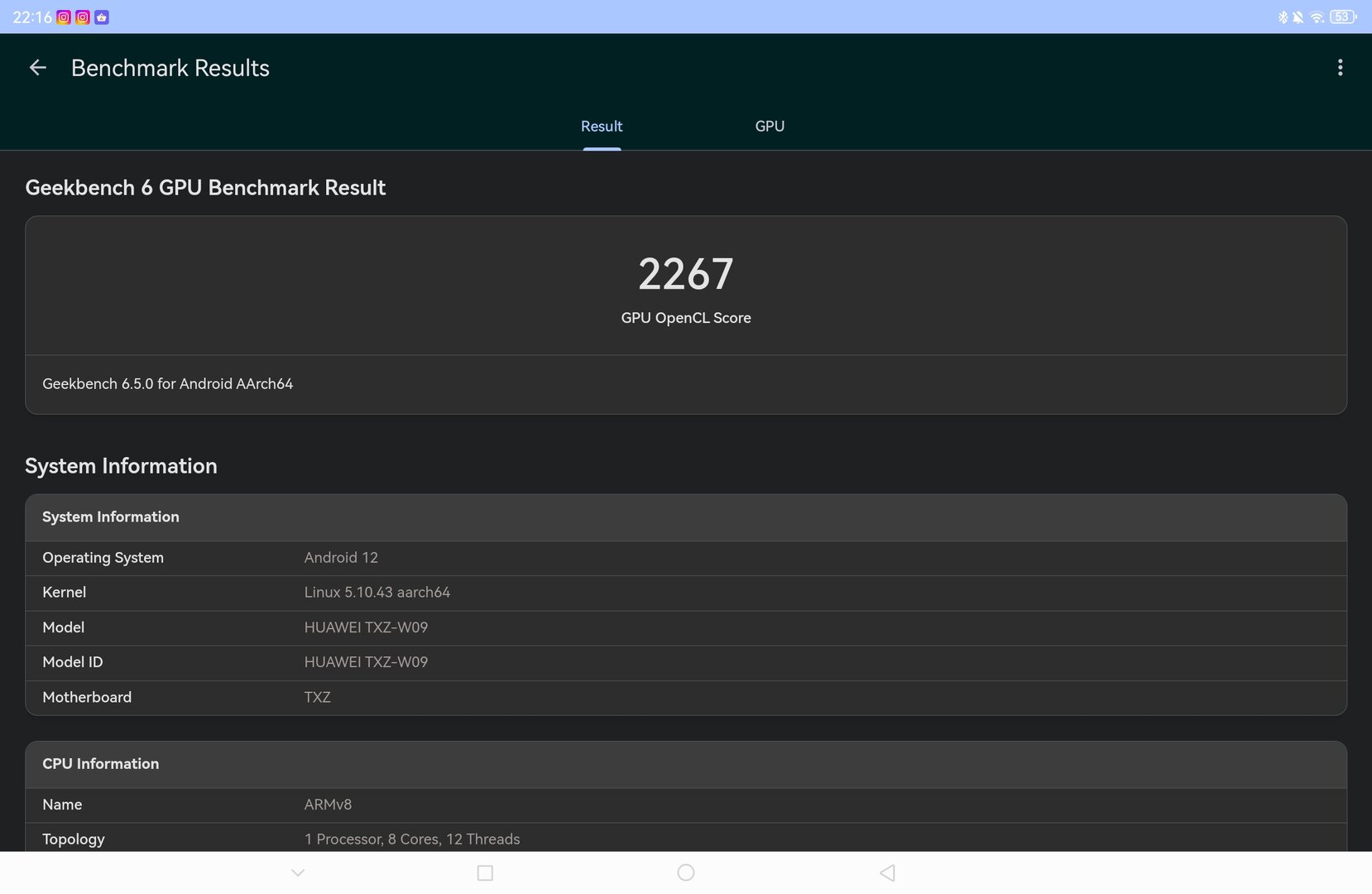
Task: Tap the Kernel row label
Action: [x=65, y=593]
